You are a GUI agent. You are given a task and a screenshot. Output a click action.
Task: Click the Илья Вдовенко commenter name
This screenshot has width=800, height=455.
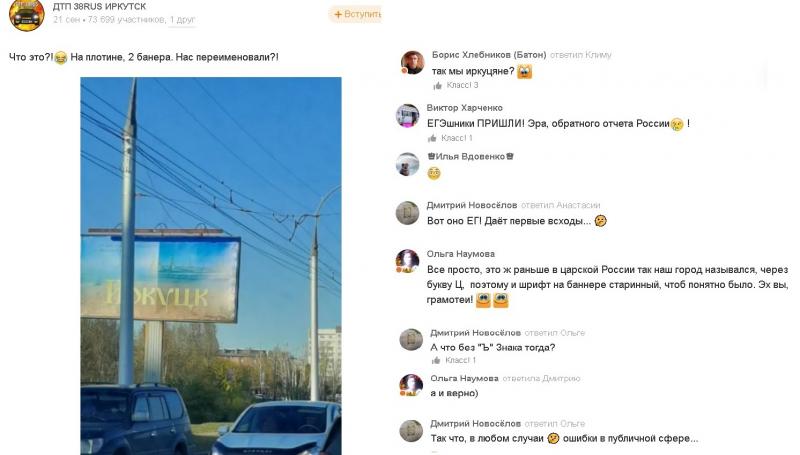click(x=470, y=157)
